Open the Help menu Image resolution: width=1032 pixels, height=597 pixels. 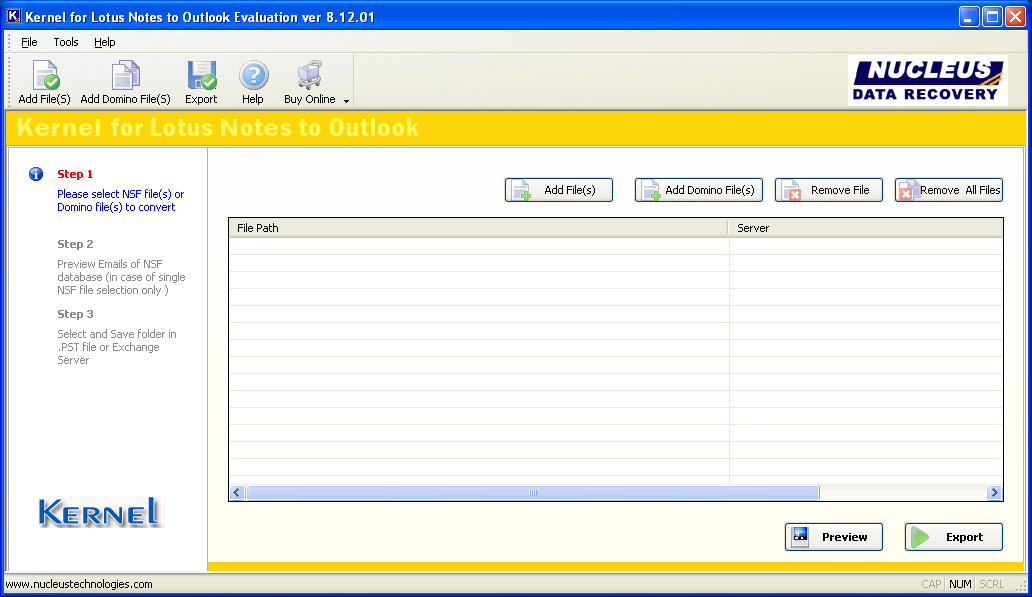click(105, 42)
